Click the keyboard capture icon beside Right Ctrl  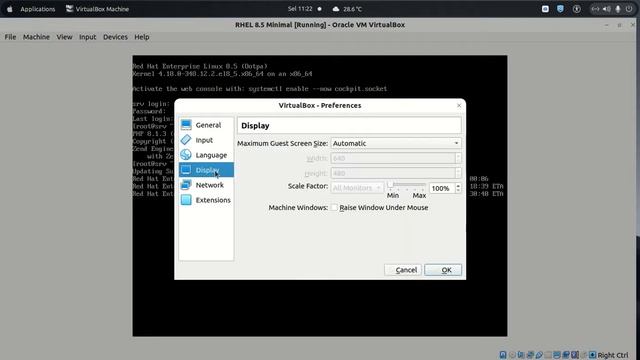(593, 355)
